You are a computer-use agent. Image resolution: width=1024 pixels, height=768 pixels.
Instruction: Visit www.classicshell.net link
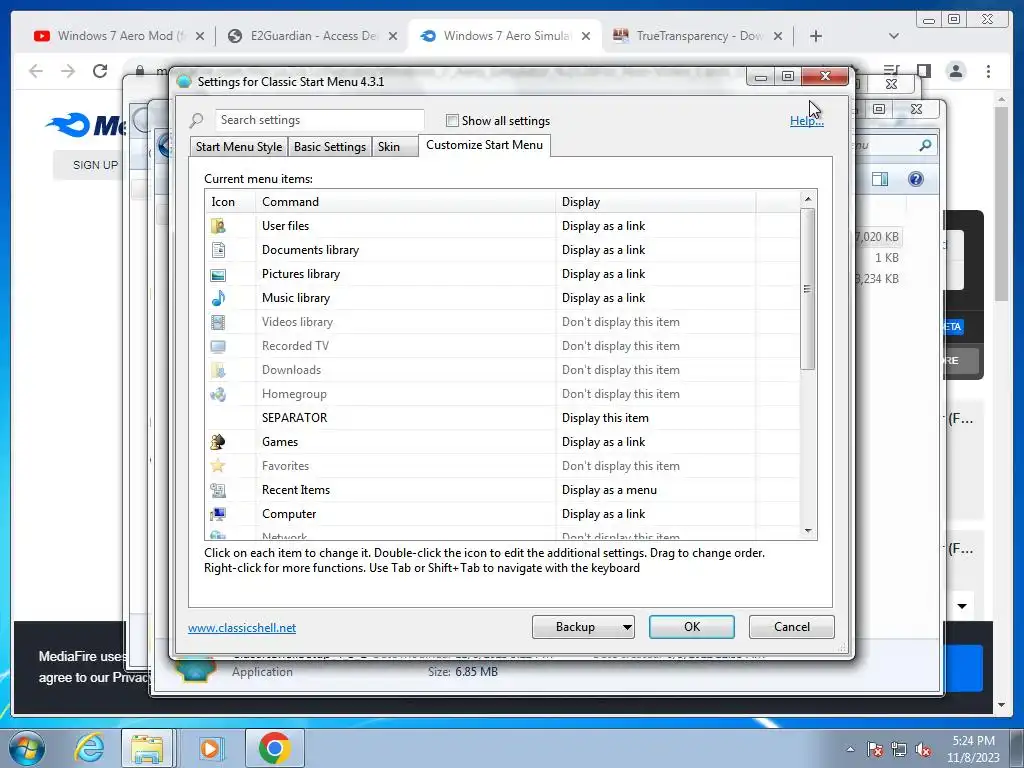pos(242,628)
